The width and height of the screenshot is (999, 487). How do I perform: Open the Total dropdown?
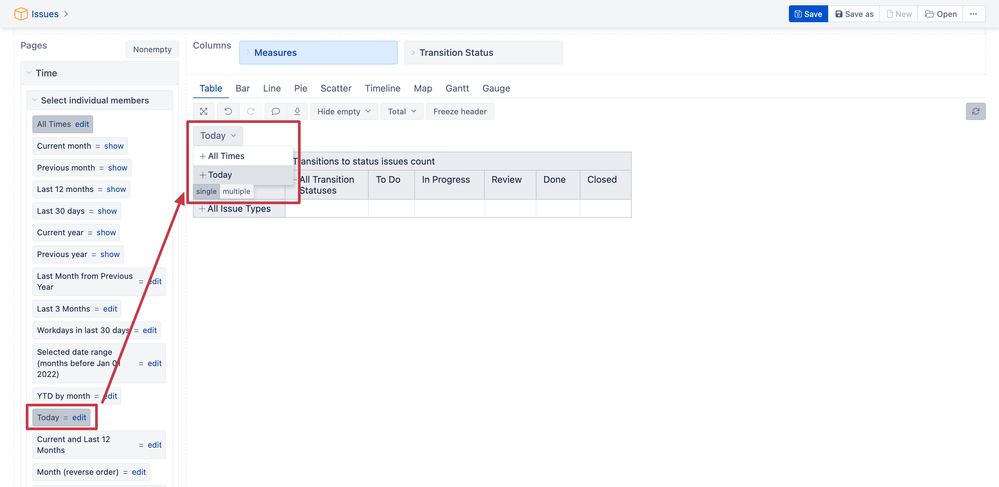coord(402,112)
